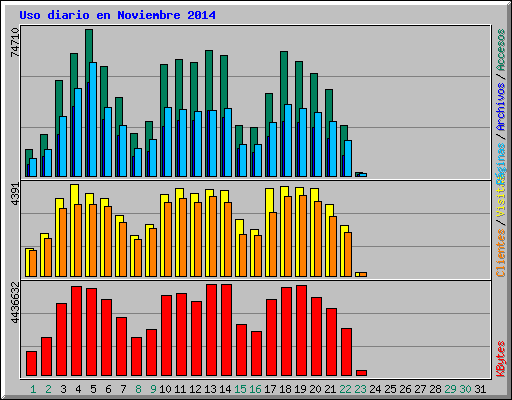Select day label 27 on the x-axis
Viewport: 512px width, 400px height.
420,389
